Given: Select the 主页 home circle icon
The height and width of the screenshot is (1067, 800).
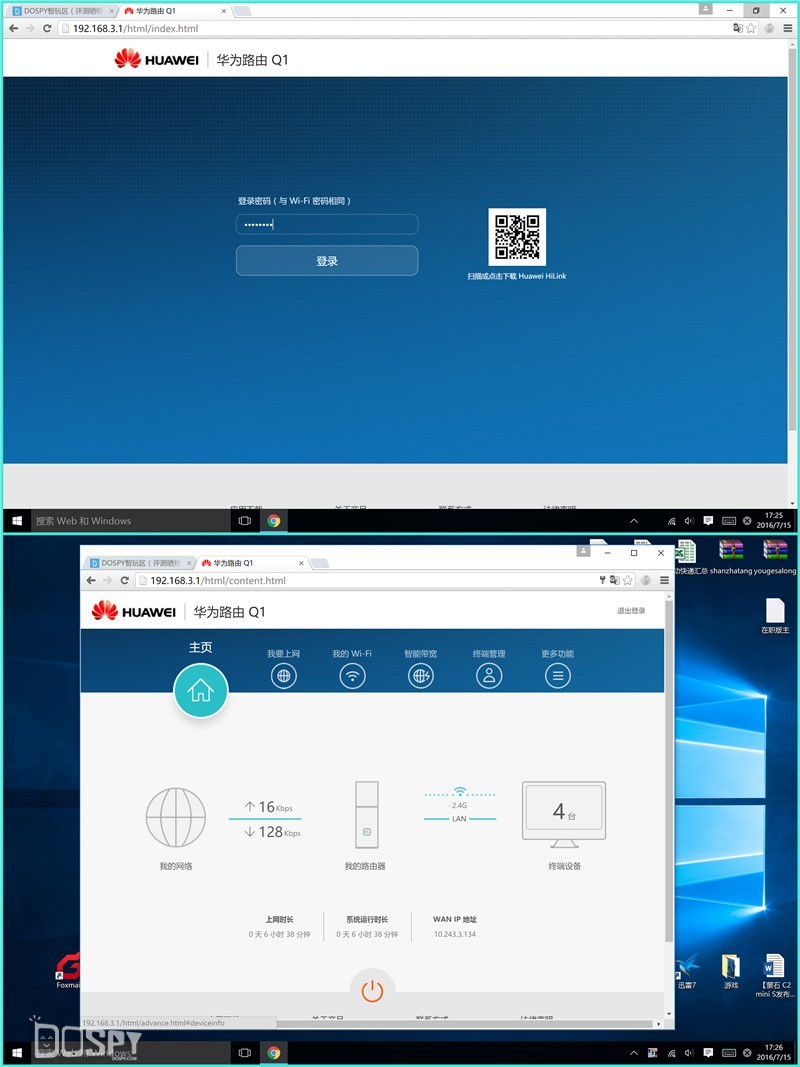Looking at the screenshot, I should click(201, 691).
